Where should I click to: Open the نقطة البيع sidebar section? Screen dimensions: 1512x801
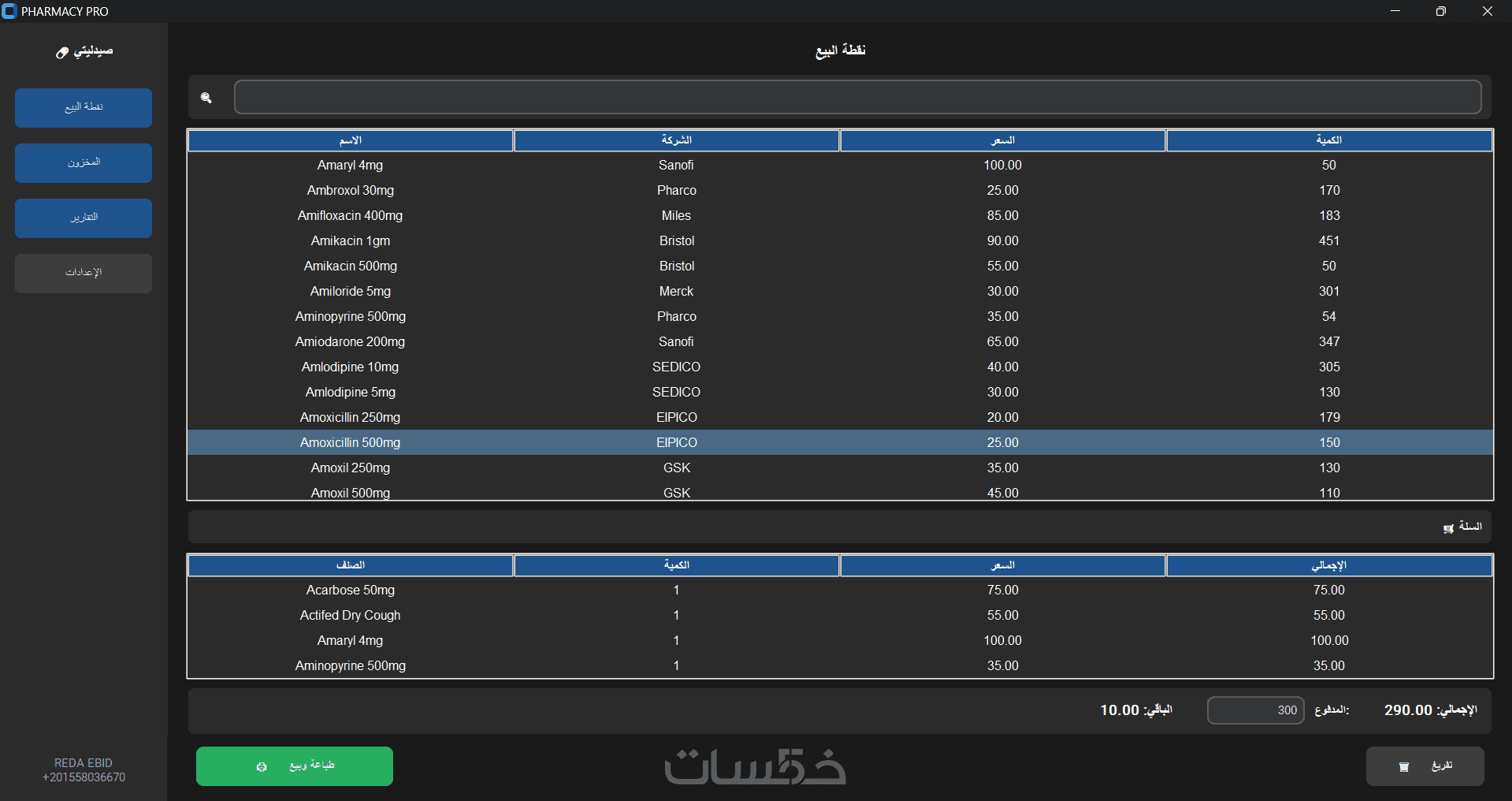coord(84,107)
